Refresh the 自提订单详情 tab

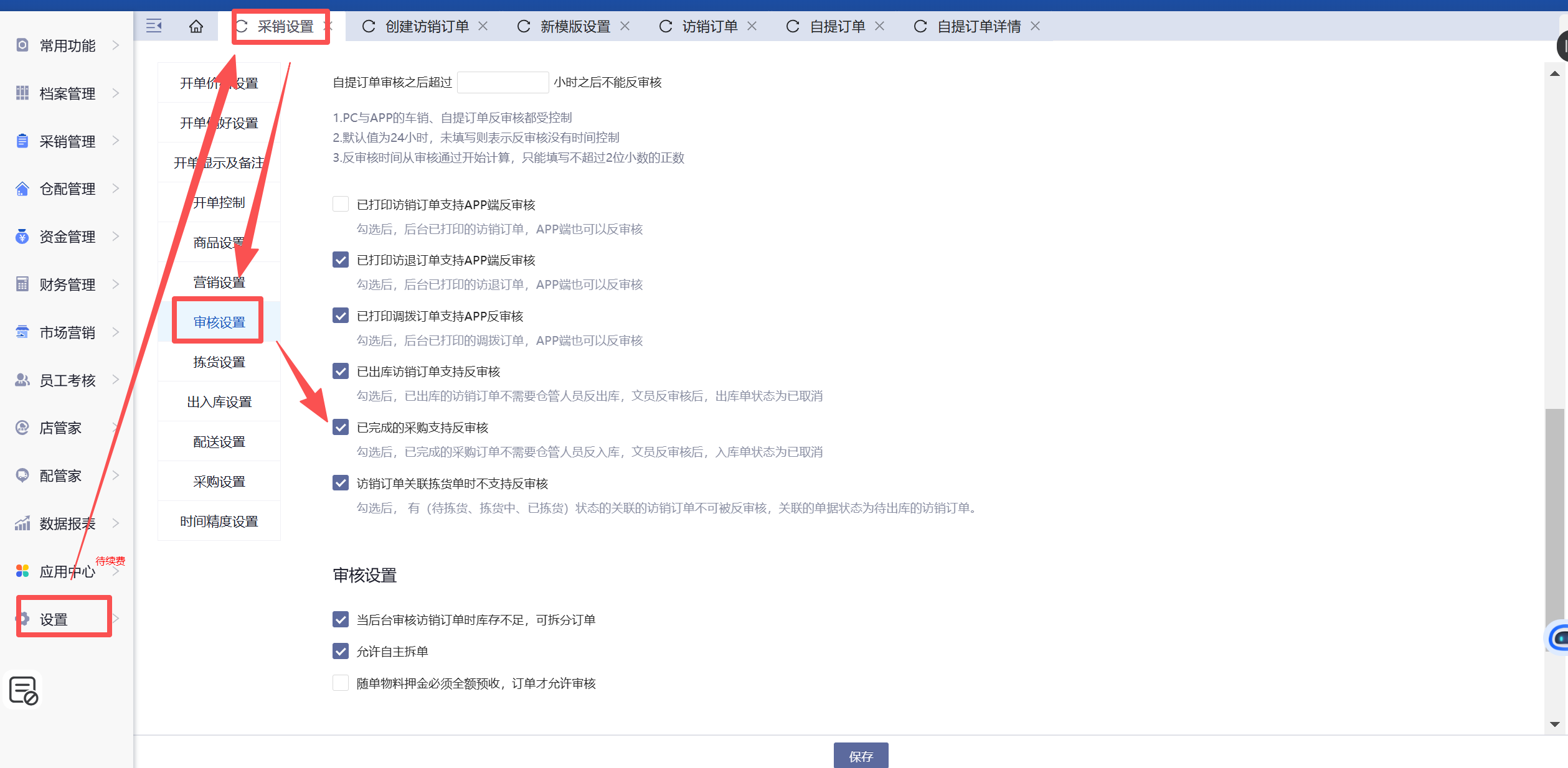pos(920,26)
